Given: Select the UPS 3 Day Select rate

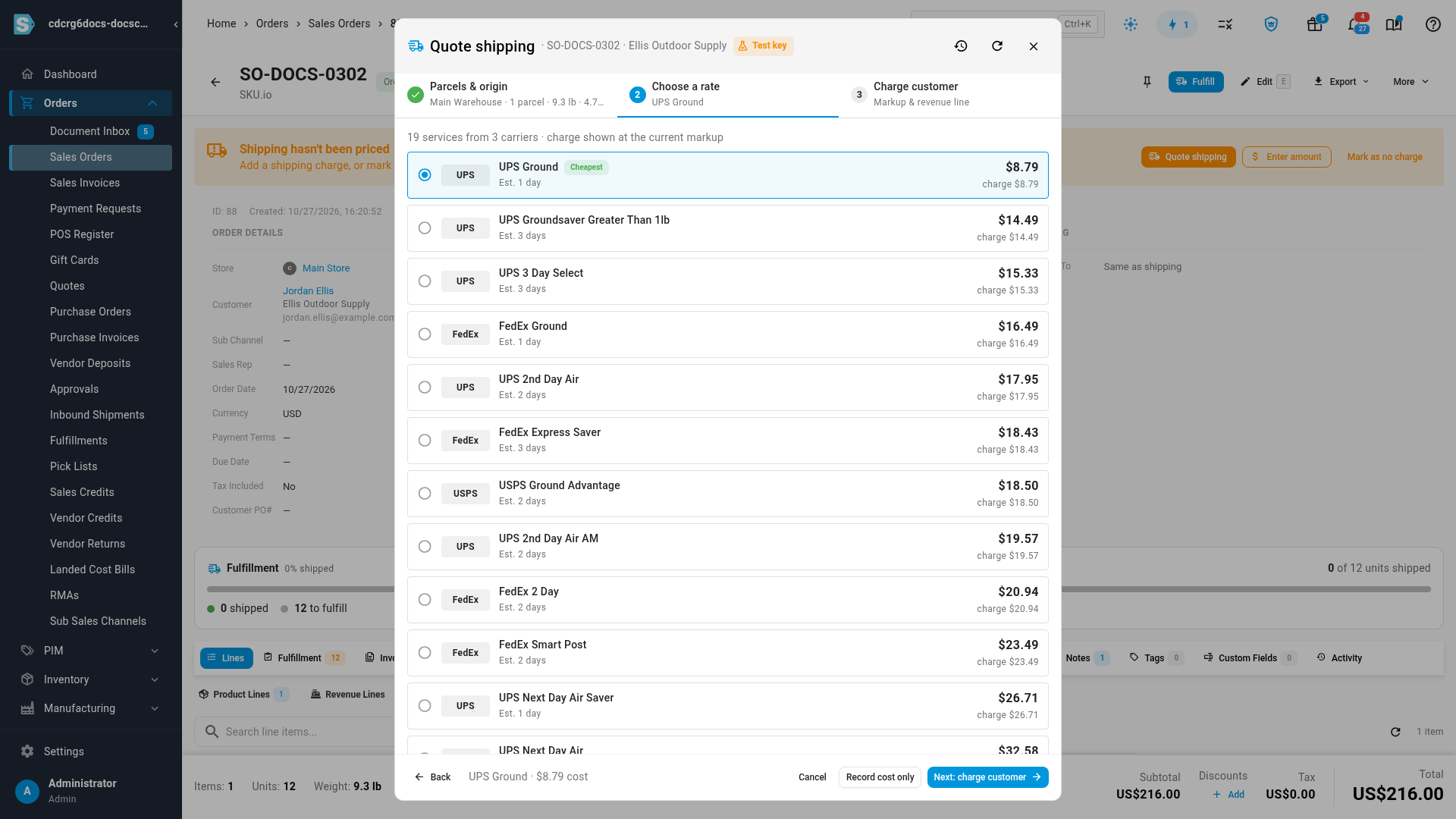Looking at the screenshot, I should (728, 281).
